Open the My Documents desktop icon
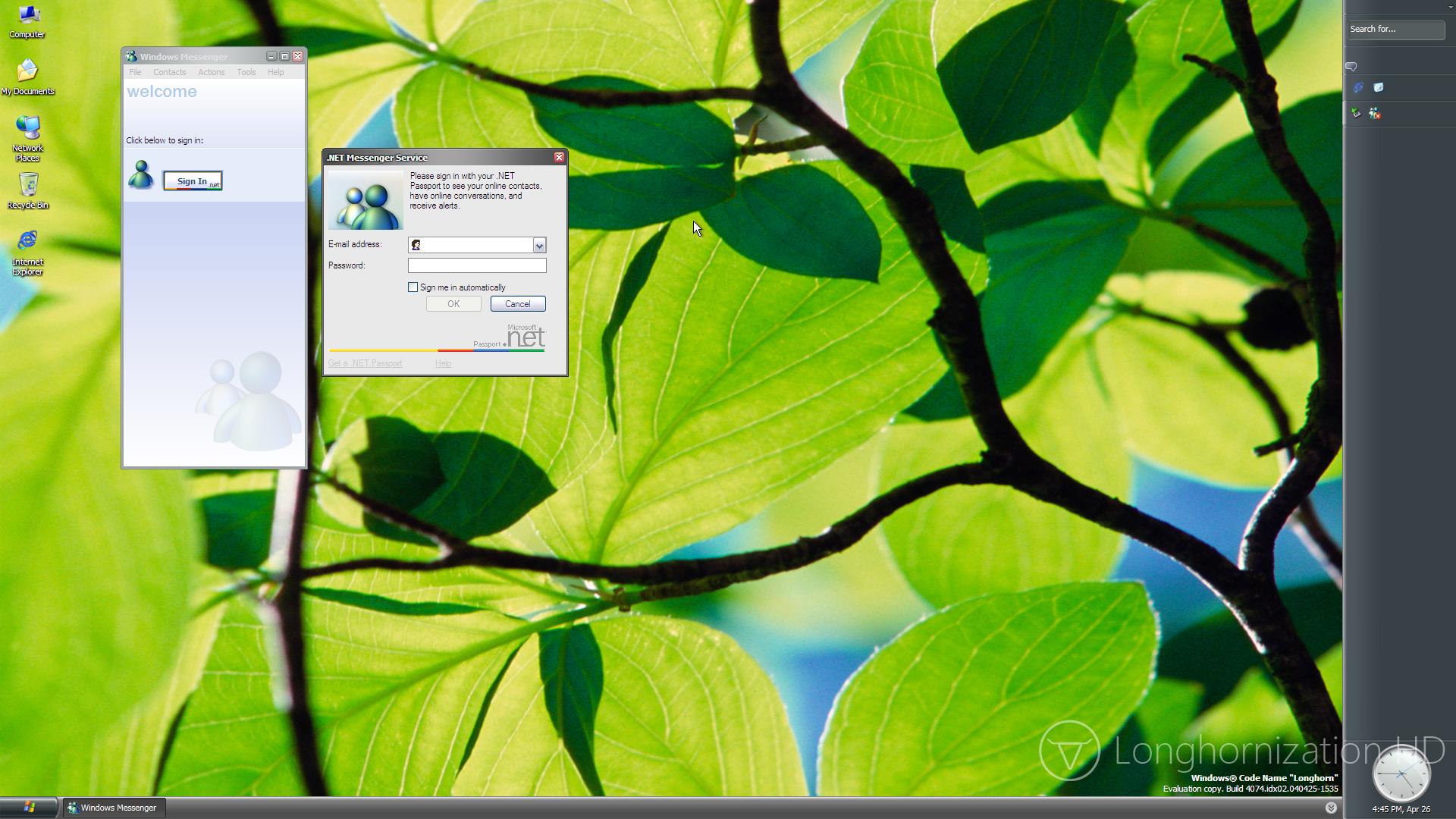This screenshot has width=1456, height=819. click(27, 76)
